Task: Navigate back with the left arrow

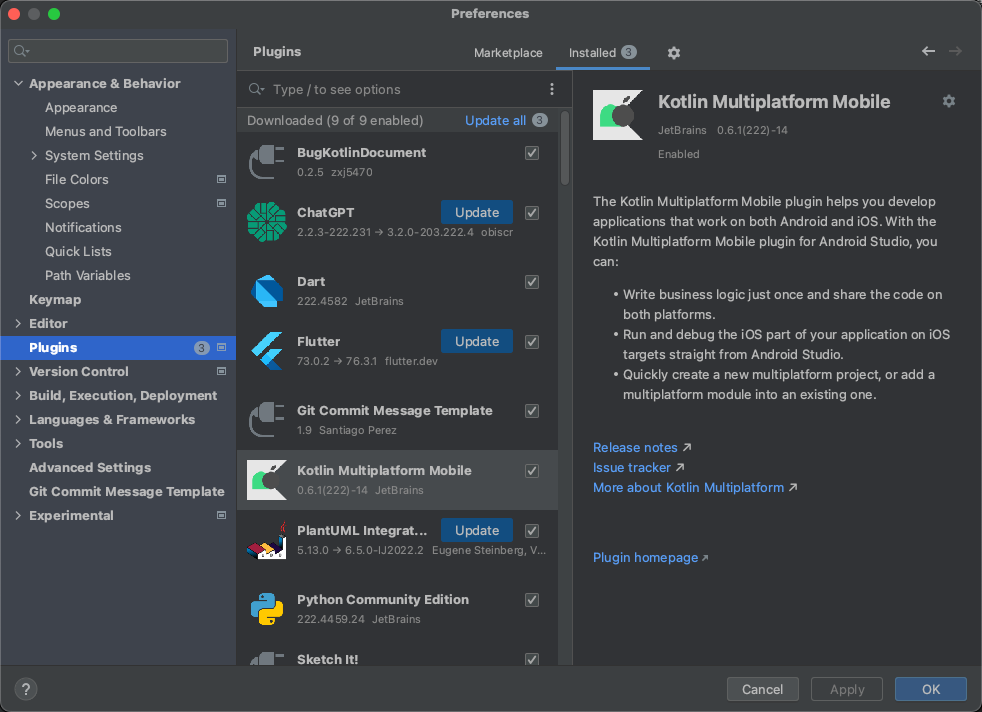Action: coord(928,51)
